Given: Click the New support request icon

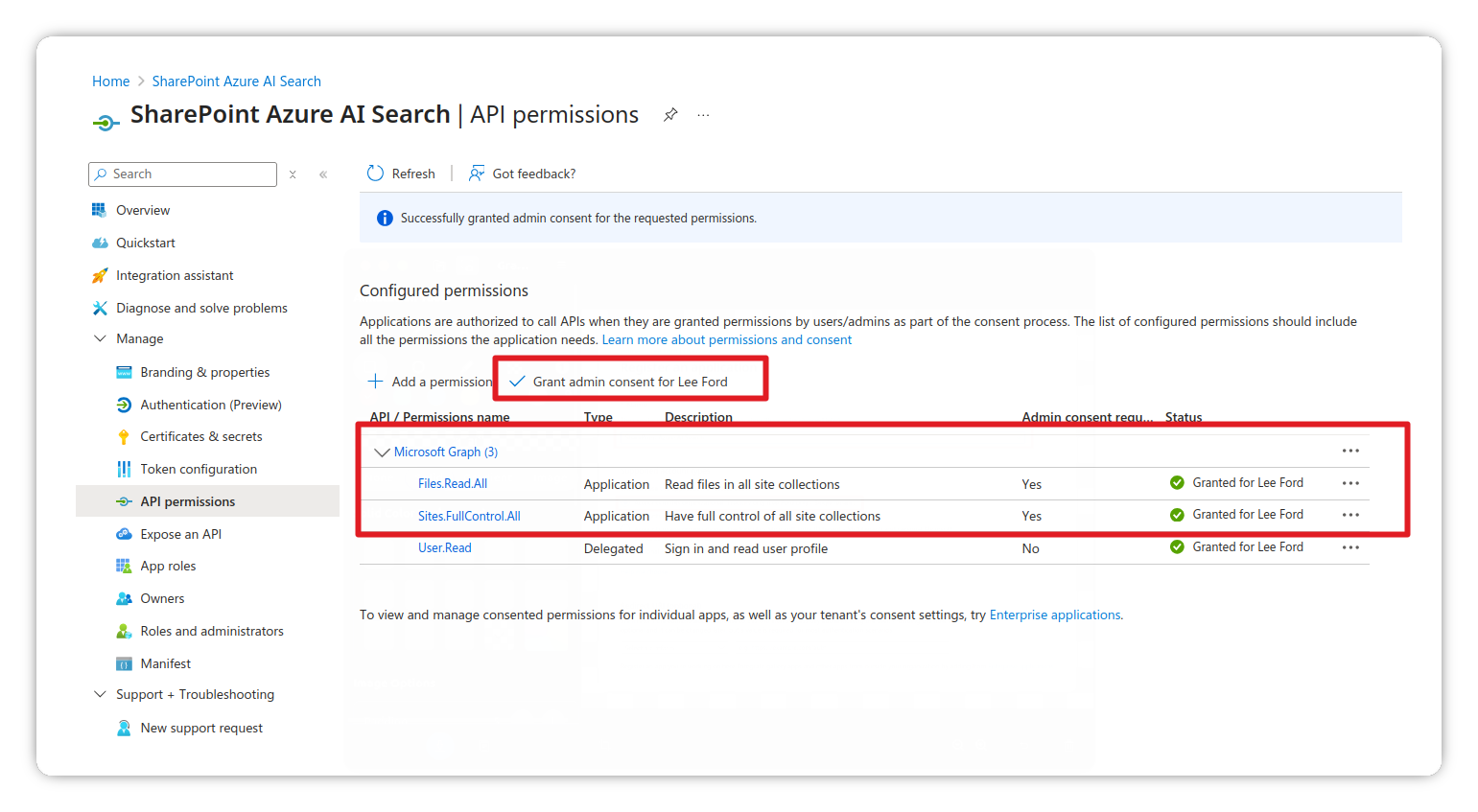Looking at the screenshot, I should [124, 727].
